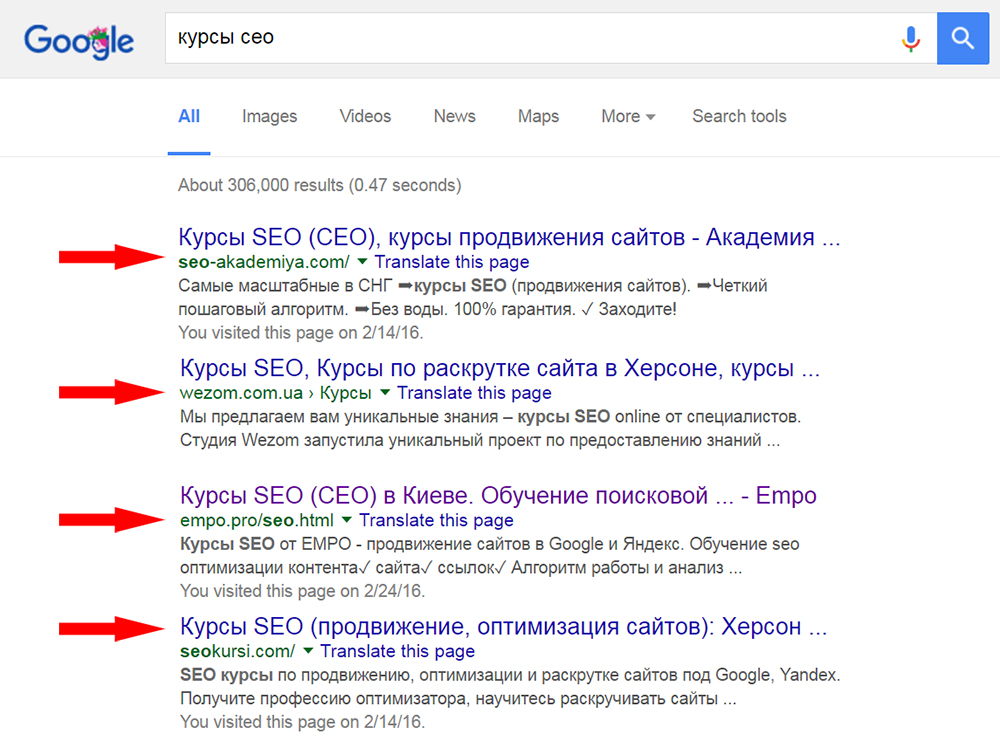The image size is (1000, 741).
Task: Expand dropdown arrow next to empo.pro/seo.html
Action: (346, 520)
